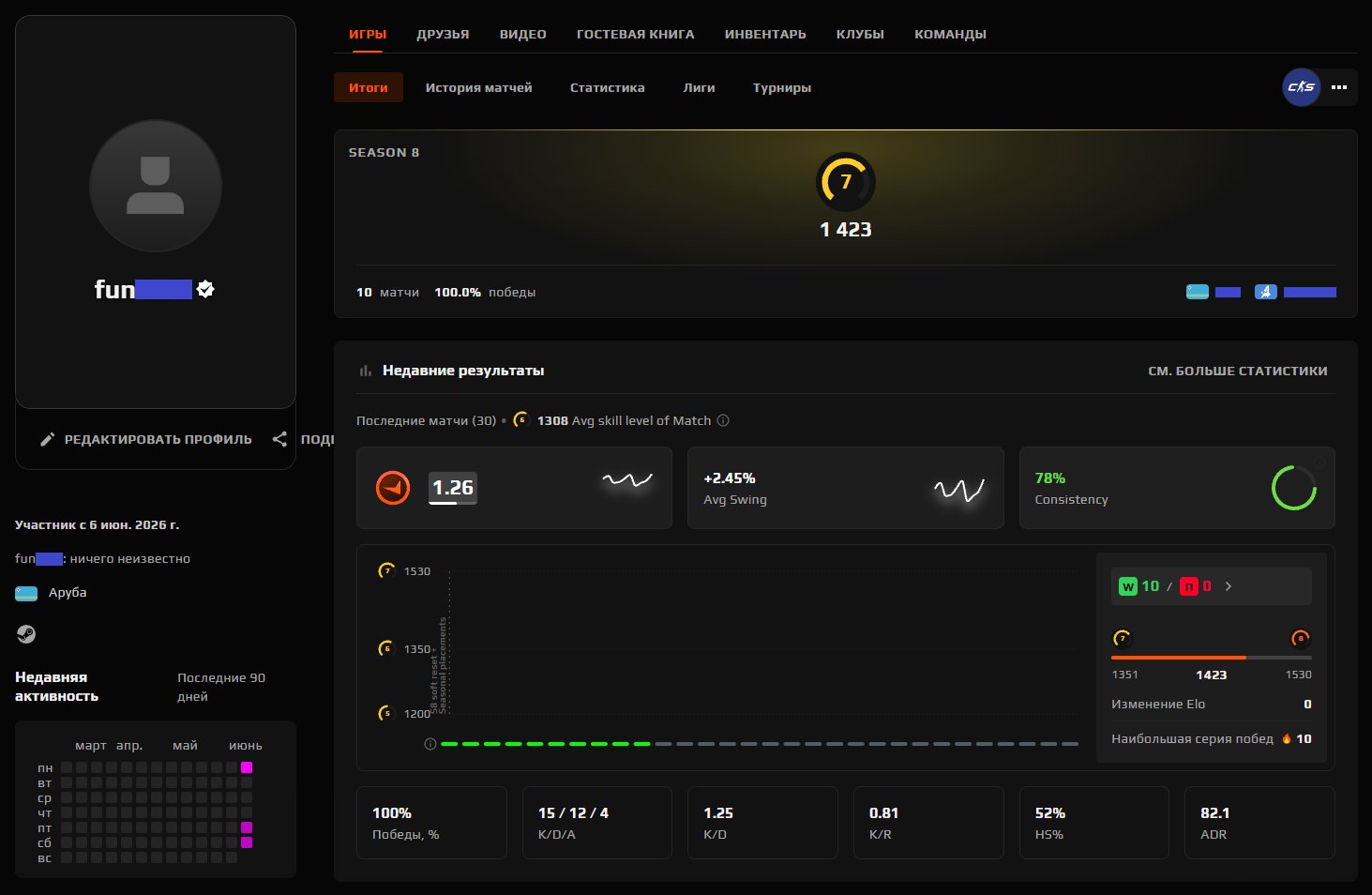
Task: Click the 100% Победы stat card
Action: pyautogui.click(x=431, y=823)
